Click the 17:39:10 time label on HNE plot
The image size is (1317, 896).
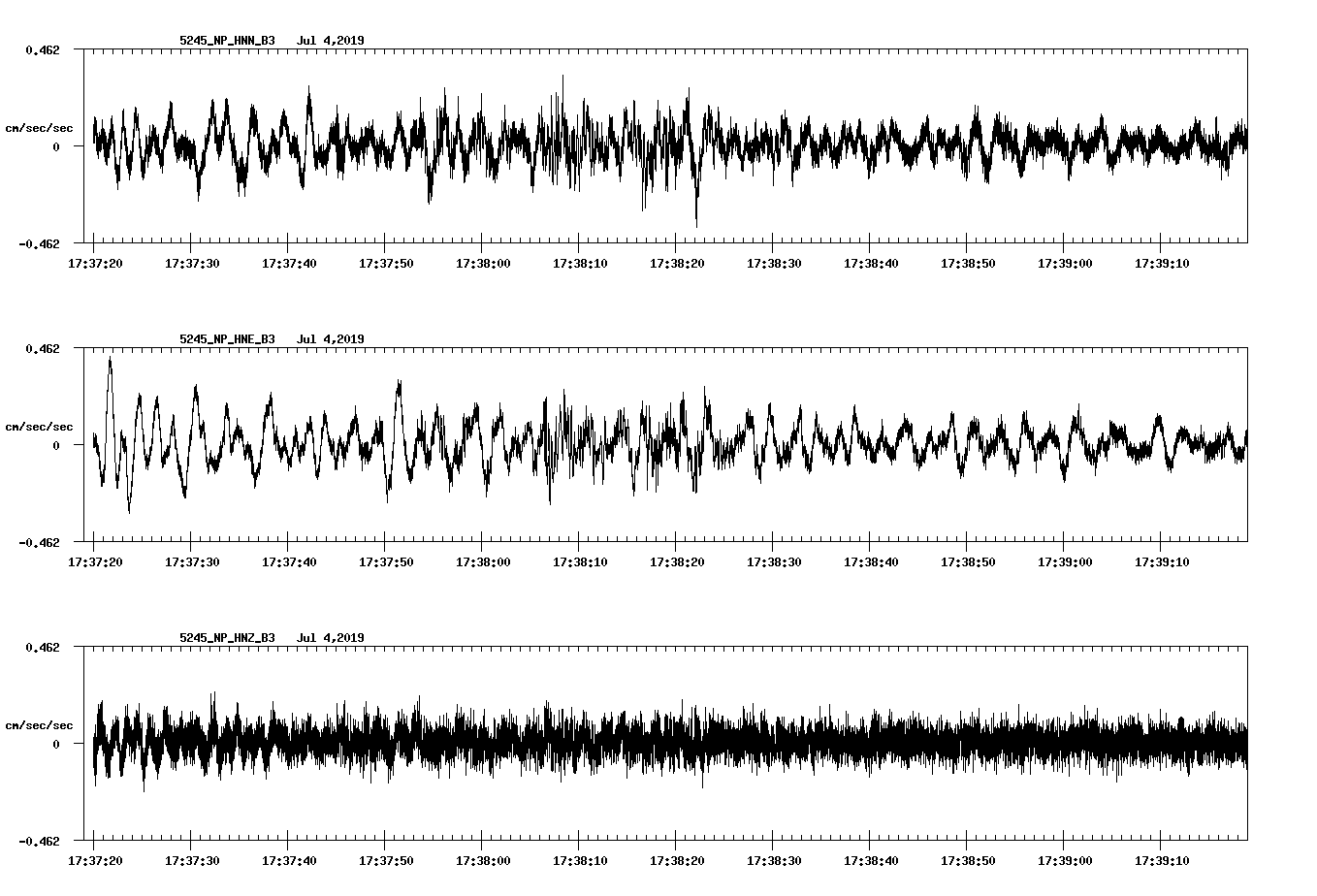point(1162,562)
